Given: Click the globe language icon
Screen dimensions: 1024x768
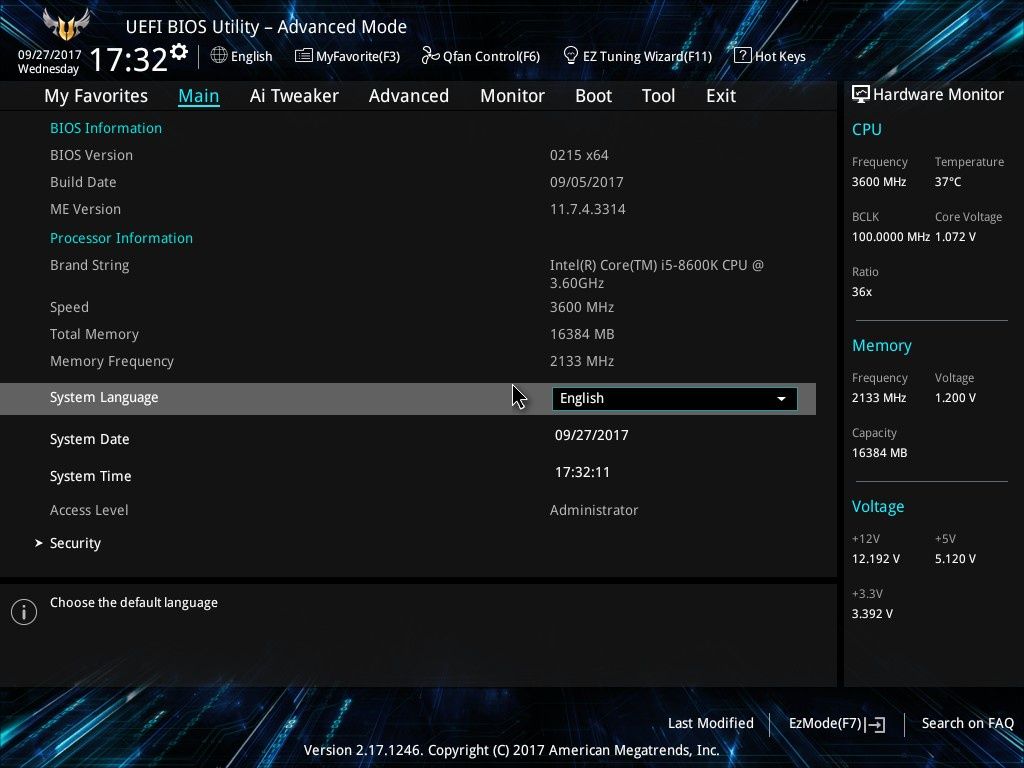Looking at the screenshot, I should tap(219, 56).
